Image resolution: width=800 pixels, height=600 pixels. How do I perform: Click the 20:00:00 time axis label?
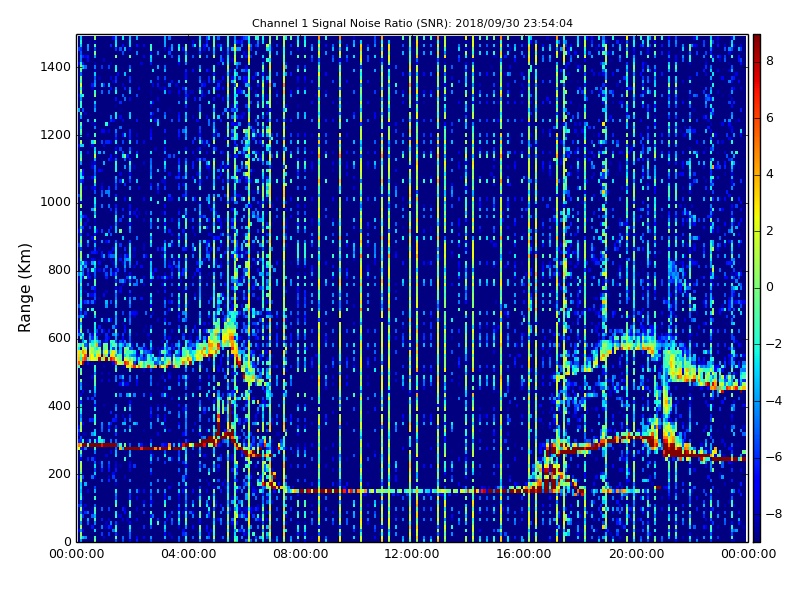(x=636, y=554)
